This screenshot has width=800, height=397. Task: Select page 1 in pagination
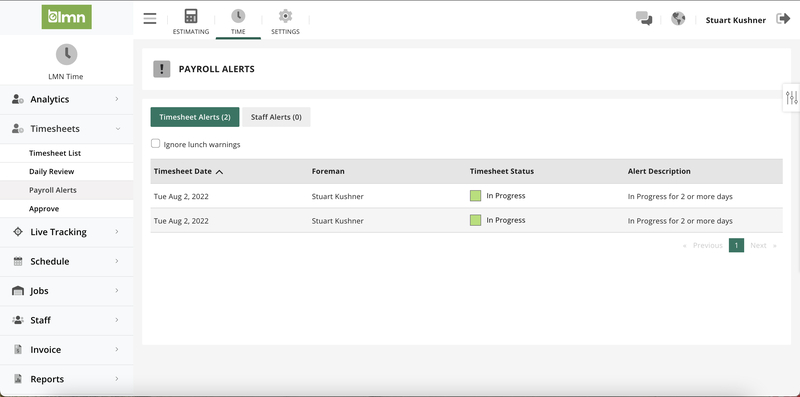(736, 245)
